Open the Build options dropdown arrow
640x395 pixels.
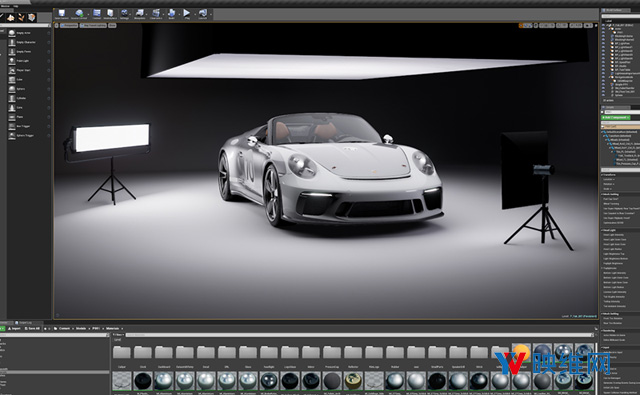[x=178, y=14]
